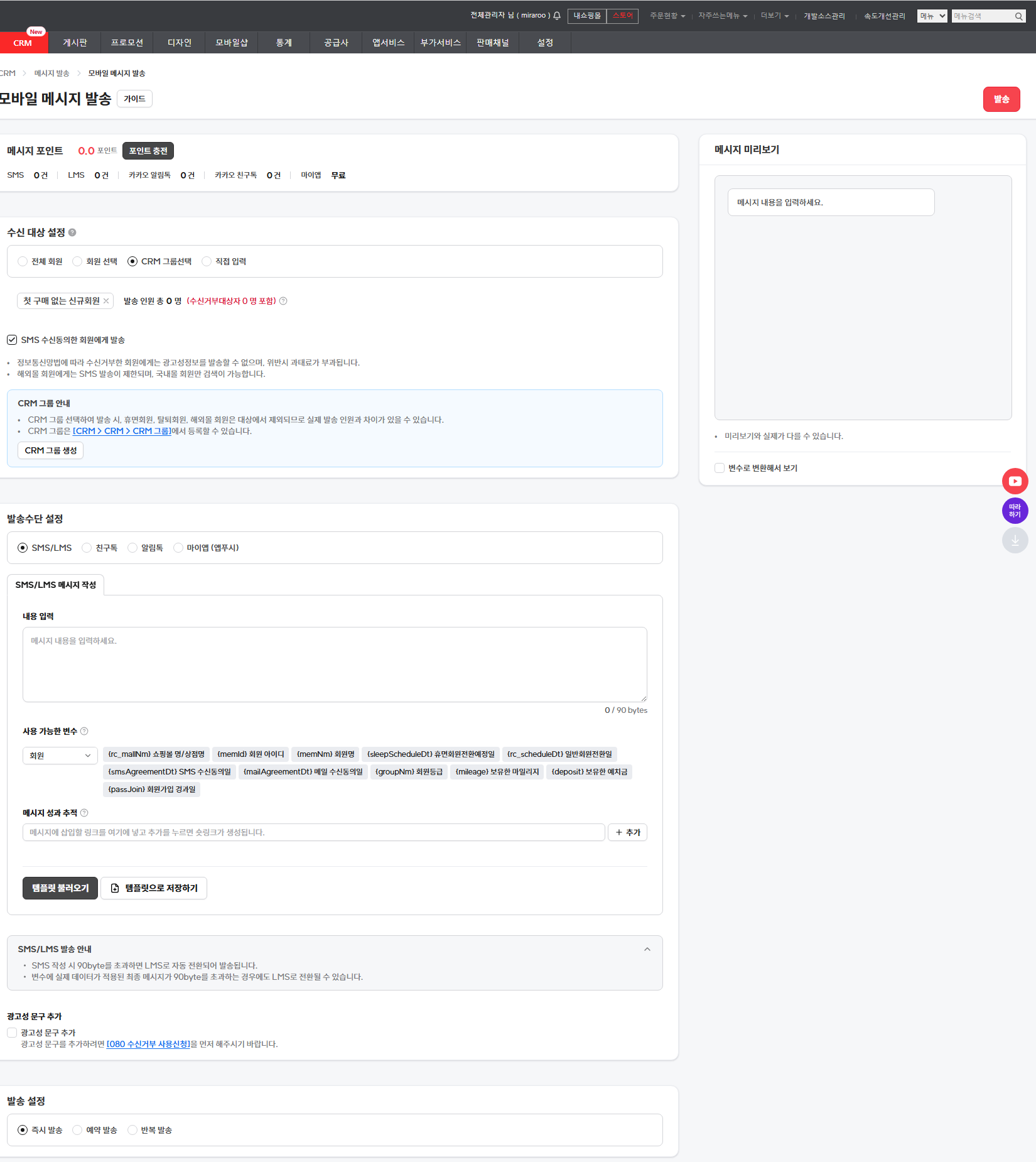The height and width of the screenshot is (1162, 1036).
Task: Open the 회원 variable category dropdown
Action: (x=60, y=756)
